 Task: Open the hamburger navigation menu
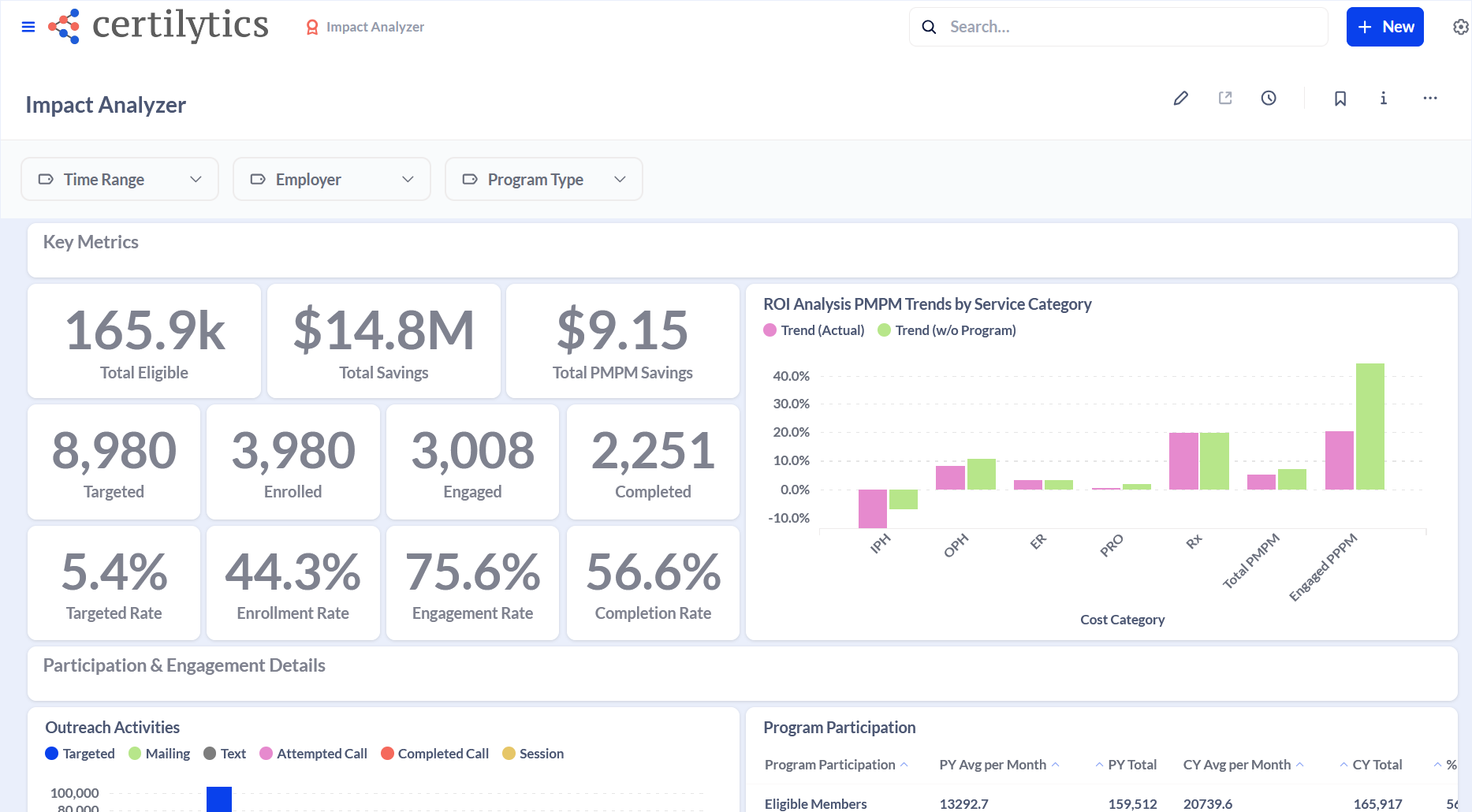tap(28, 27)
